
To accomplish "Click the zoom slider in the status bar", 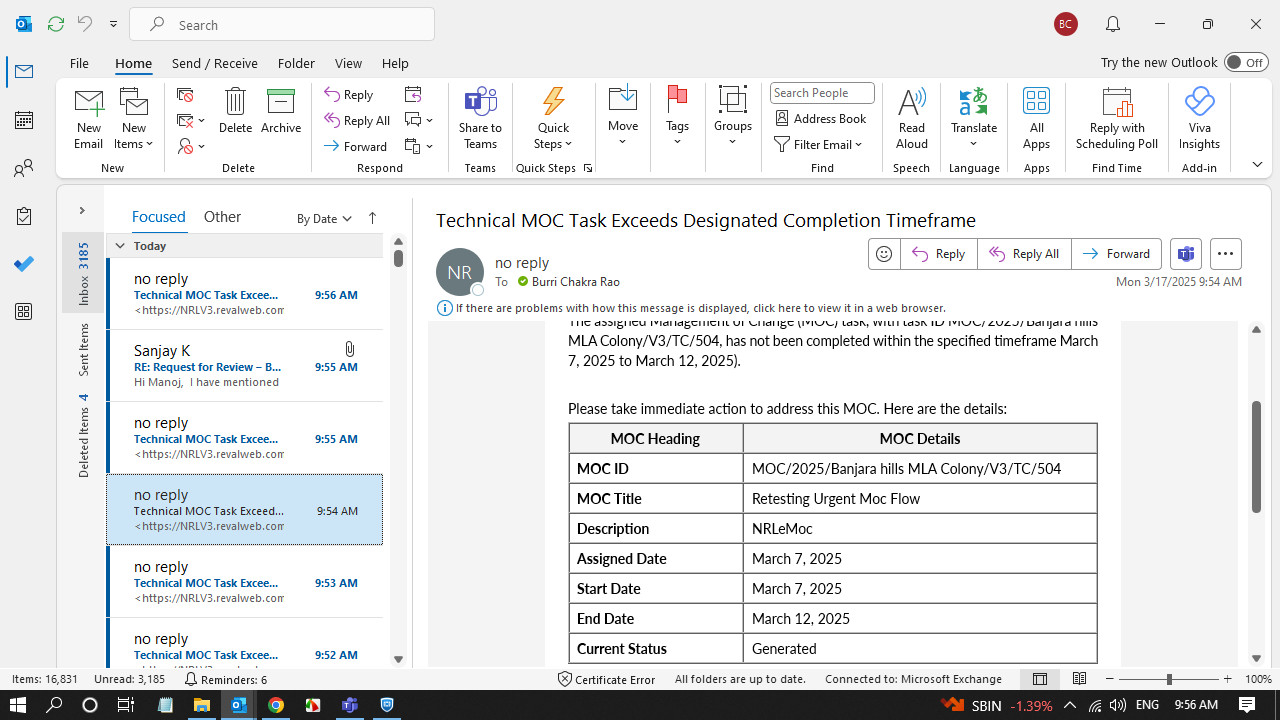I will click(x=1169, y=679).
